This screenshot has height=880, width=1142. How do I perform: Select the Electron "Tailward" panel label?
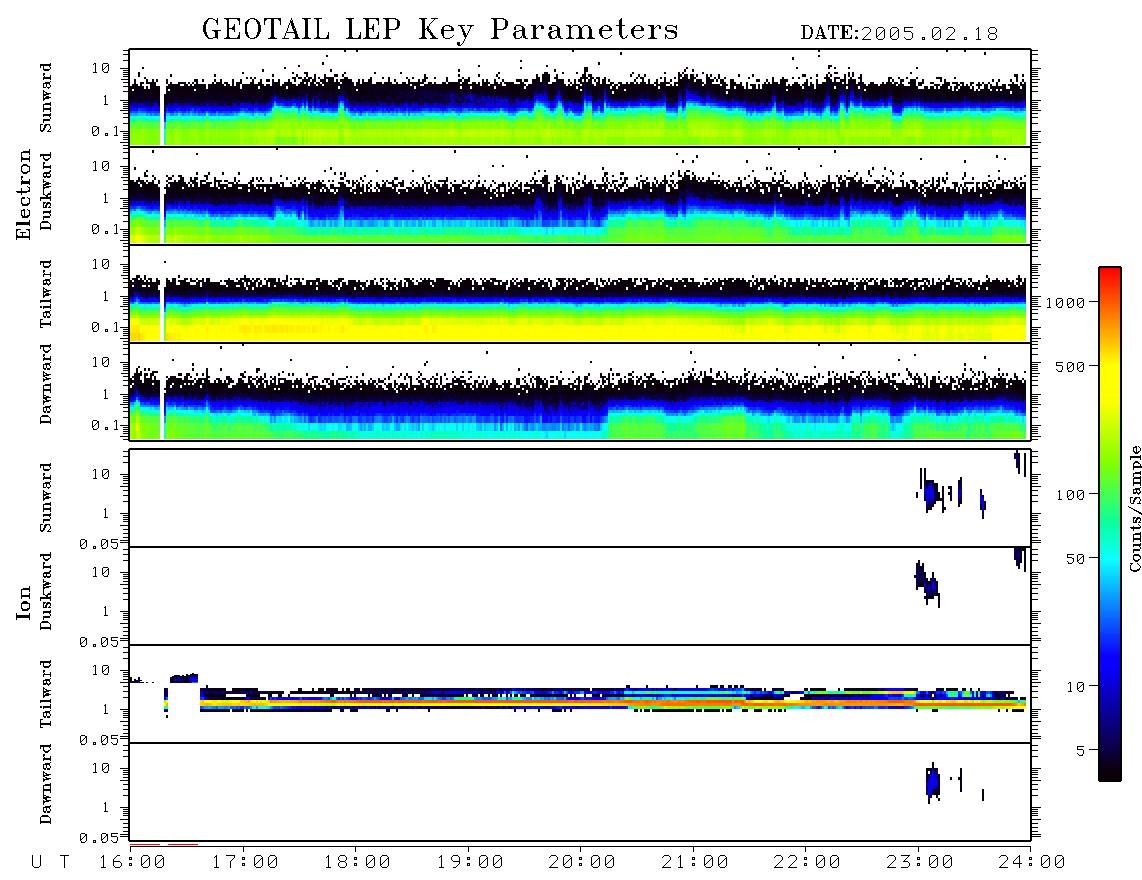(x=46, y=294)
